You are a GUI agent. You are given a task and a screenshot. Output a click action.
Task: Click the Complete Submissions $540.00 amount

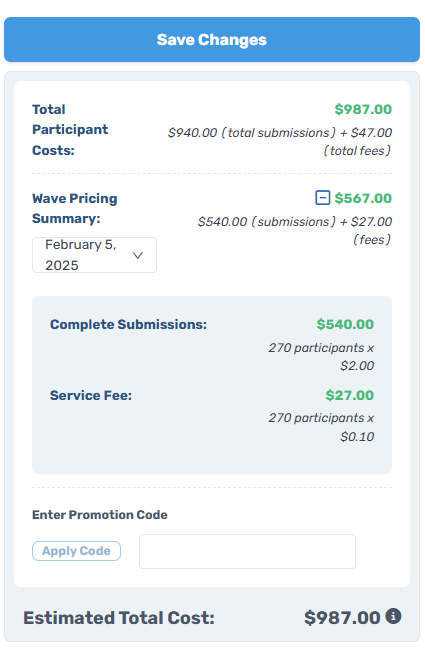pyautogui.click(x=345, y=324)
